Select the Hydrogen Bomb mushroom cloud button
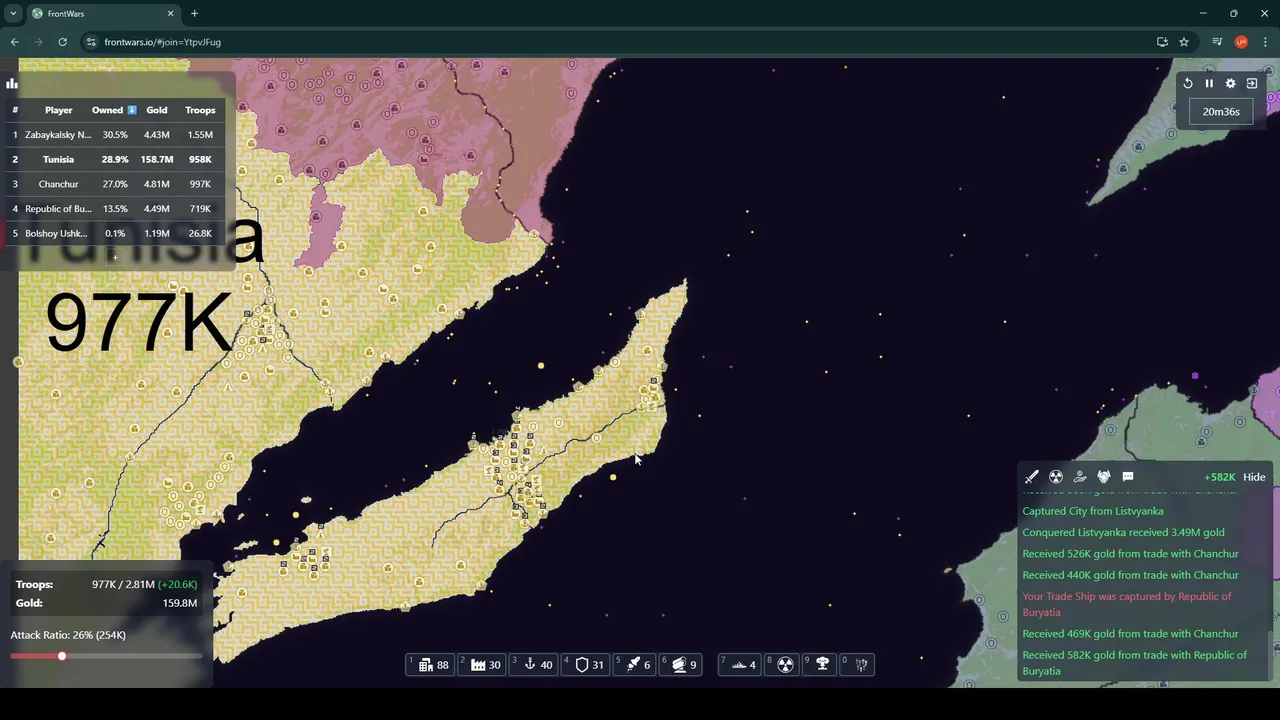Viewport: 1280px width, 720px height. [822, 664]
